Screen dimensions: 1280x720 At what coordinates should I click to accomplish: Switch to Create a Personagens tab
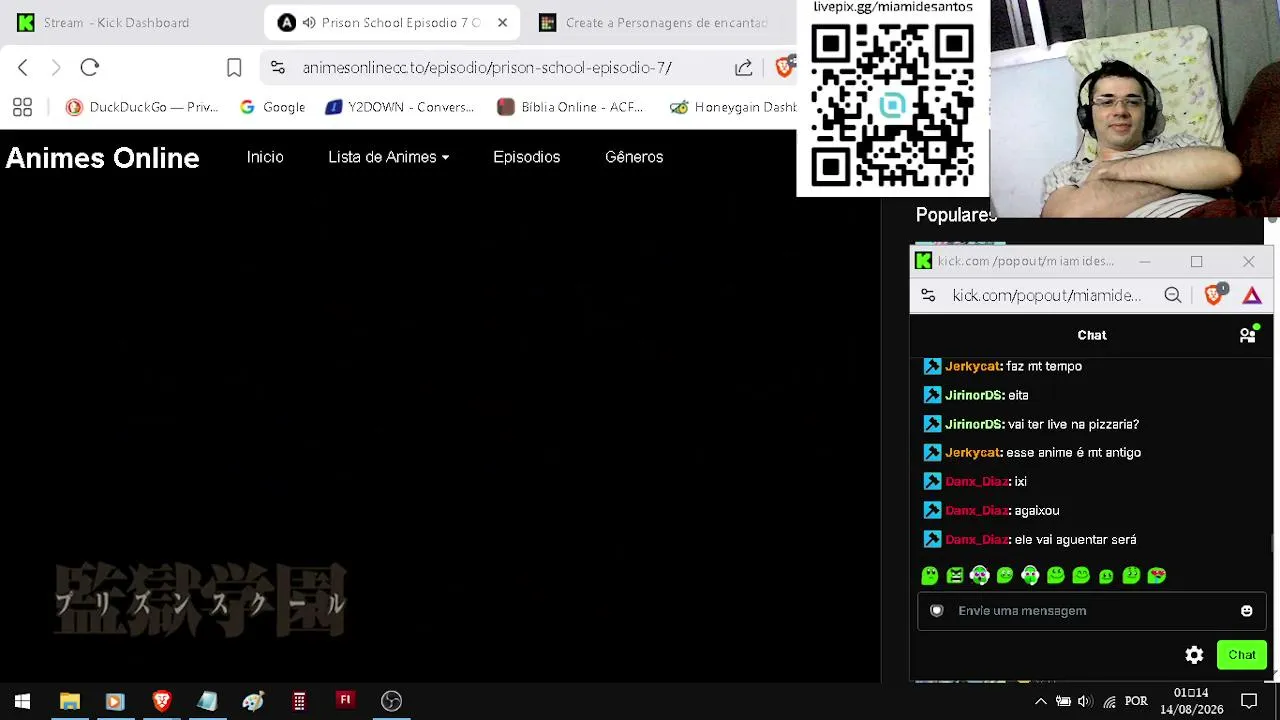point(654,22)
